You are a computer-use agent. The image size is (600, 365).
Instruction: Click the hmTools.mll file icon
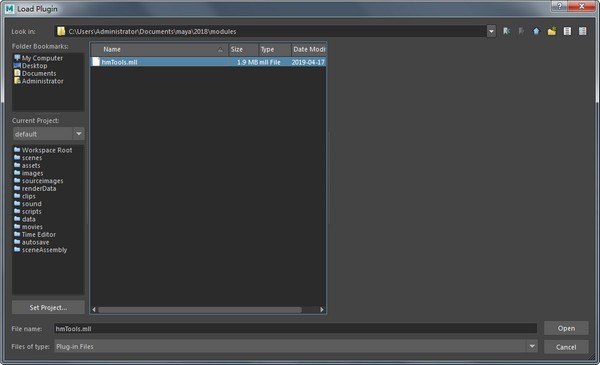coord(96,62)
